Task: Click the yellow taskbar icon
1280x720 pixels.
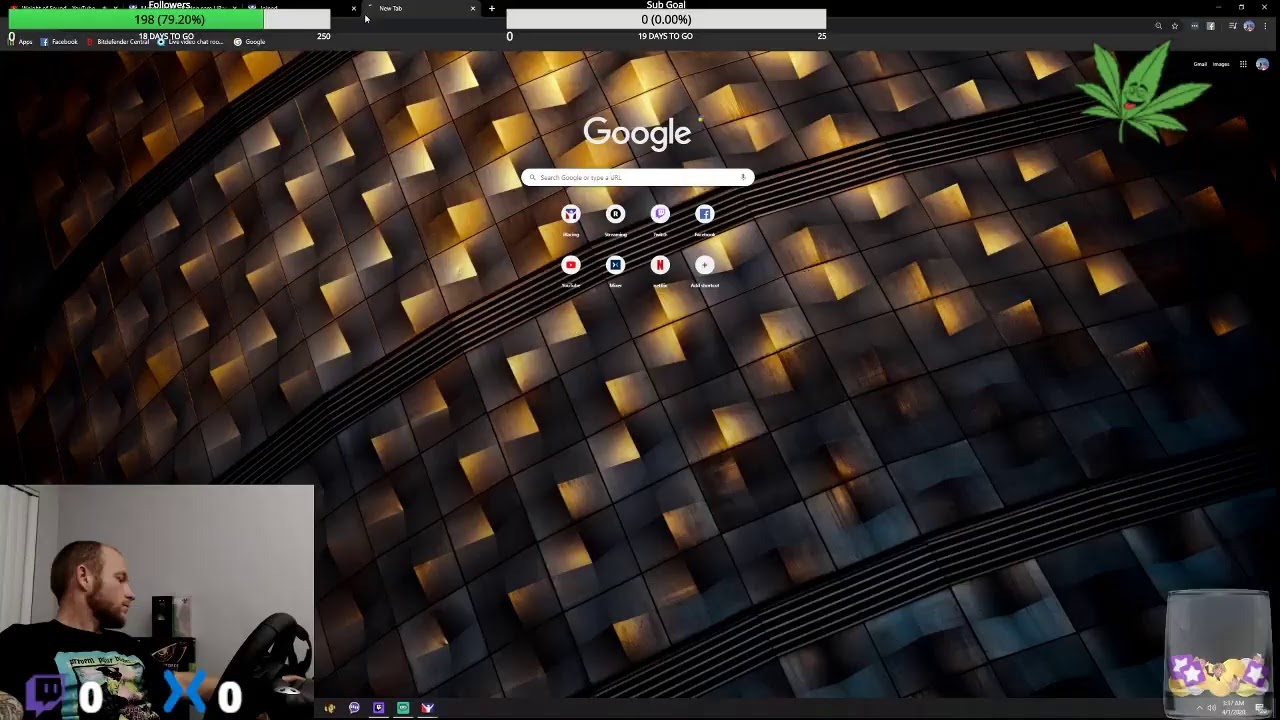Action: pos(329,708)
